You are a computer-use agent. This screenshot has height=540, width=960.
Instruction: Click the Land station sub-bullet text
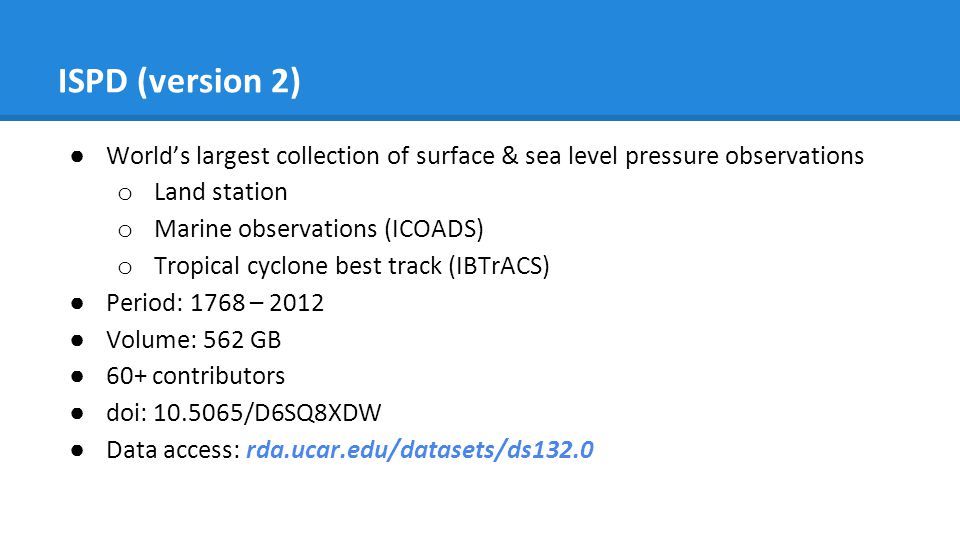point(220,192)
